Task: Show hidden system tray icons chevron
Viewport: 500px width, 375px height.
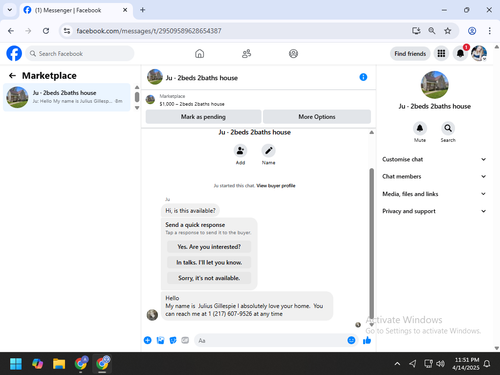Action: click(x=397, y=364)
